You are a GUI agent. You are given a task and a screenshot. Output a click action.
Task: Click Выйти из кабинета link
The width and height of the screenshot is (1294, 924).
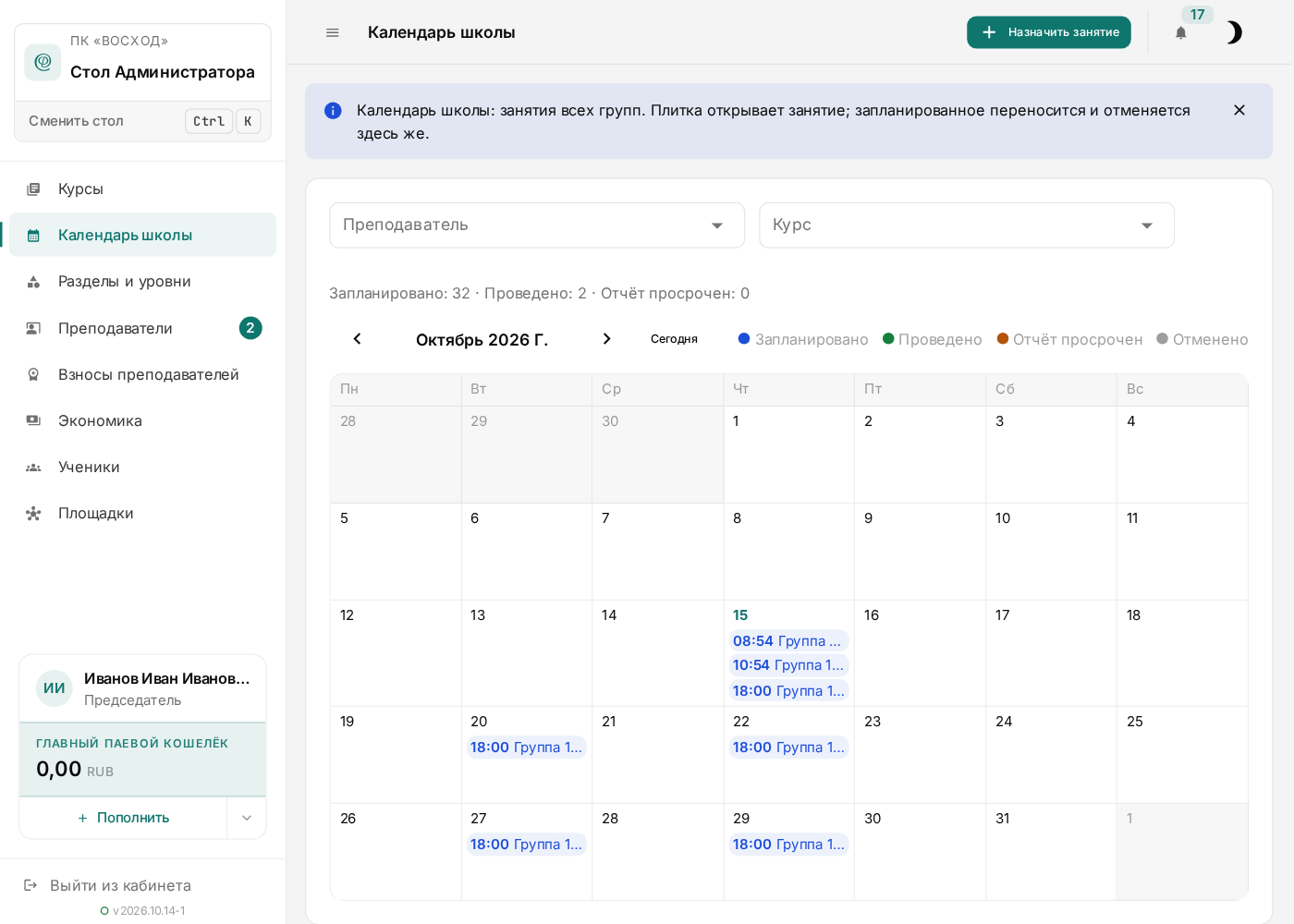[x=108, y=885]
